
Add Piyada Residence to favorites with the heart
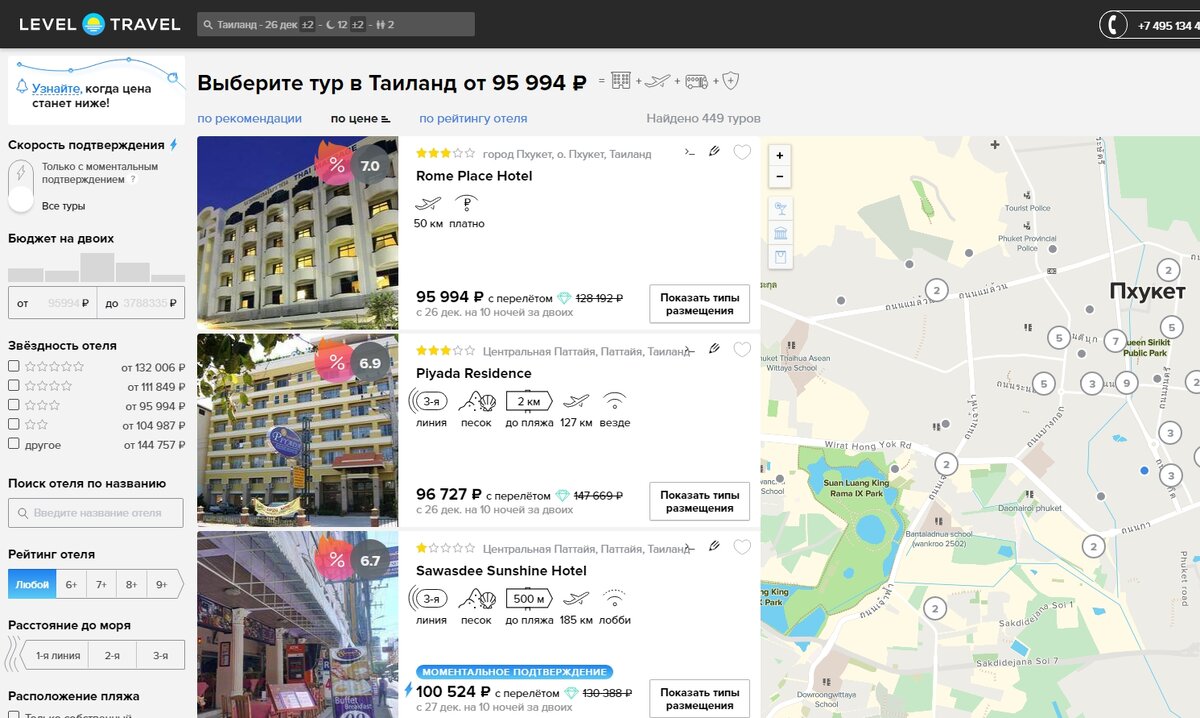(x=742, y=350)
